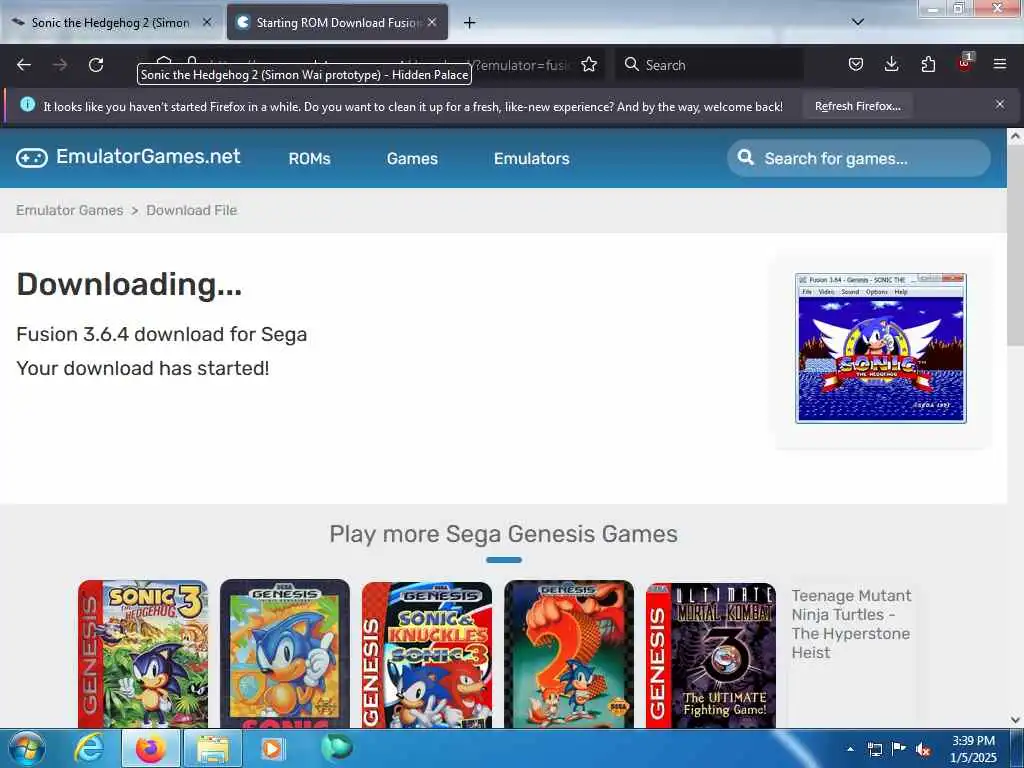Image resolution: width=1024 pixels, height=768 pixels.
Task: Expand the list all tabs dropdown
Action: click(x=858, y=22)
